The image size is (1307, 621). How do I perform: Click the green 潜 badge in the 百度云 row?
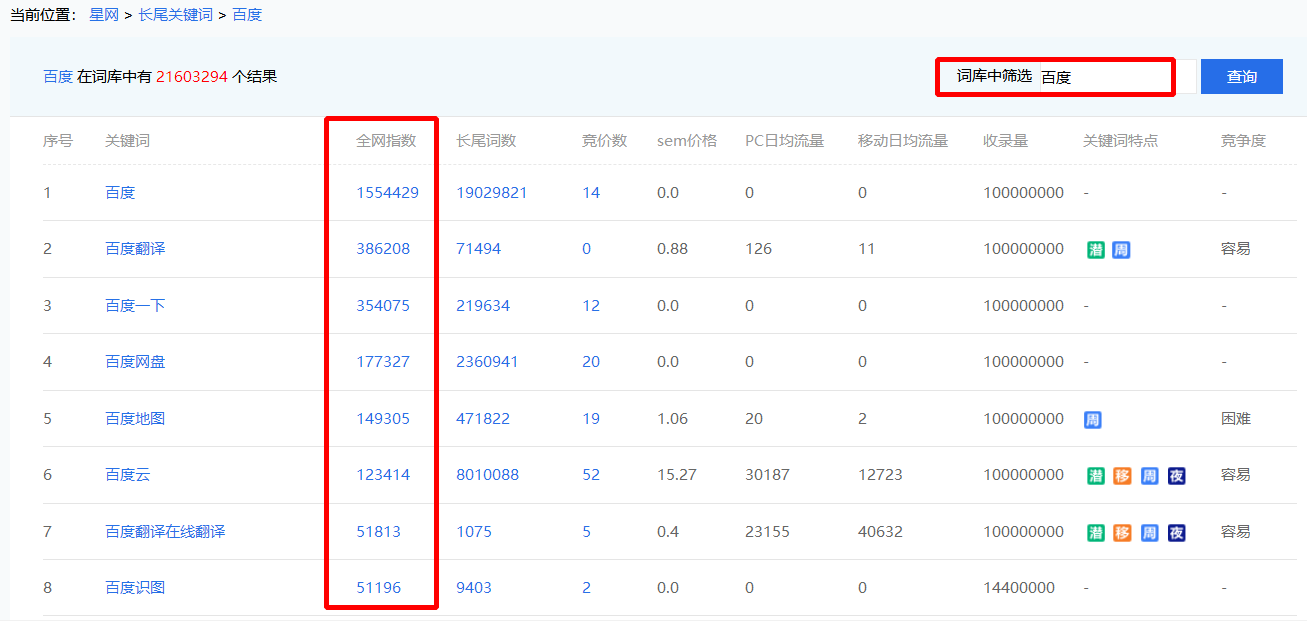[x=1096, y=476]
